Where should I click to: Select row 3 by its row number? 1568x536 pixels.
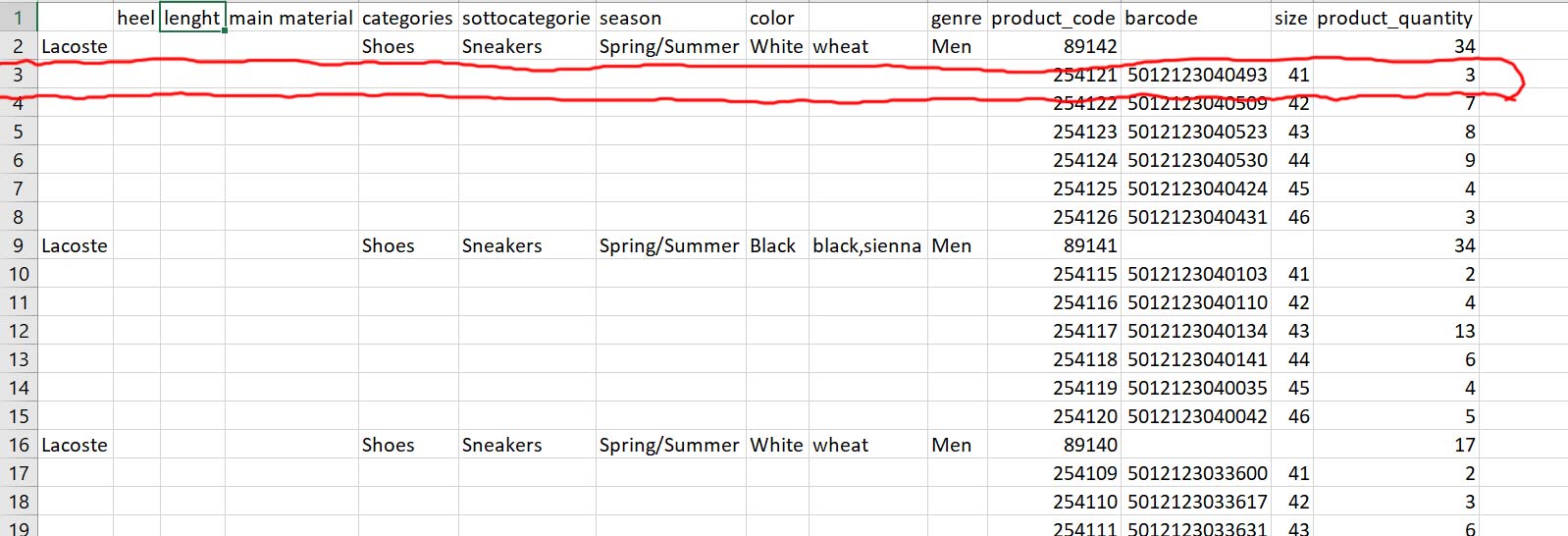tap(18, 75)
